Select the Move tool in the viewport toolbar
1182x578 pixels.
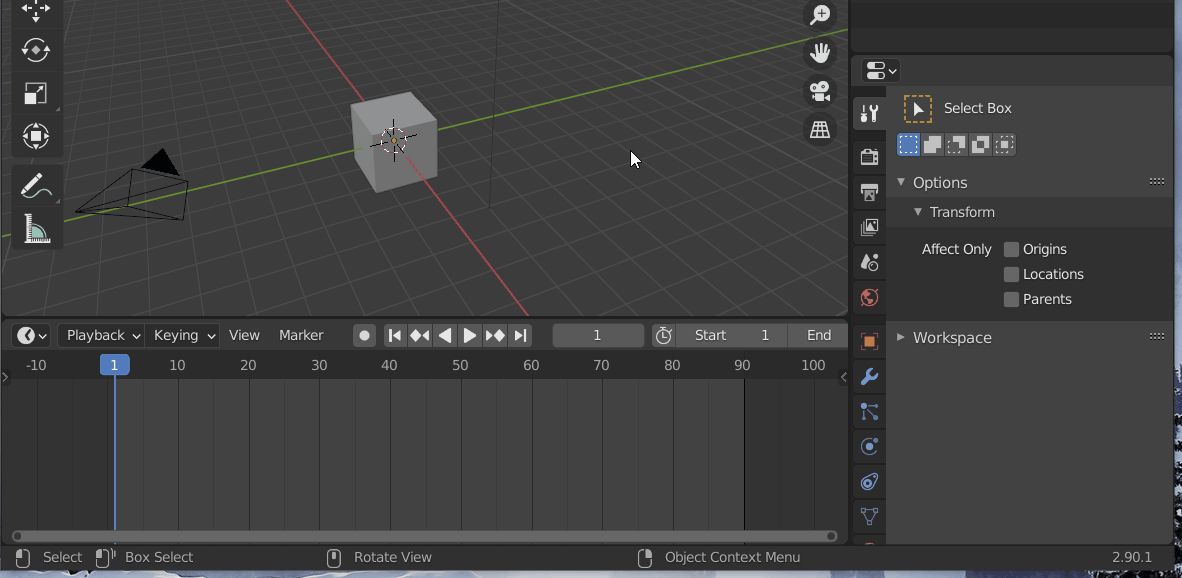click(35, 11)
